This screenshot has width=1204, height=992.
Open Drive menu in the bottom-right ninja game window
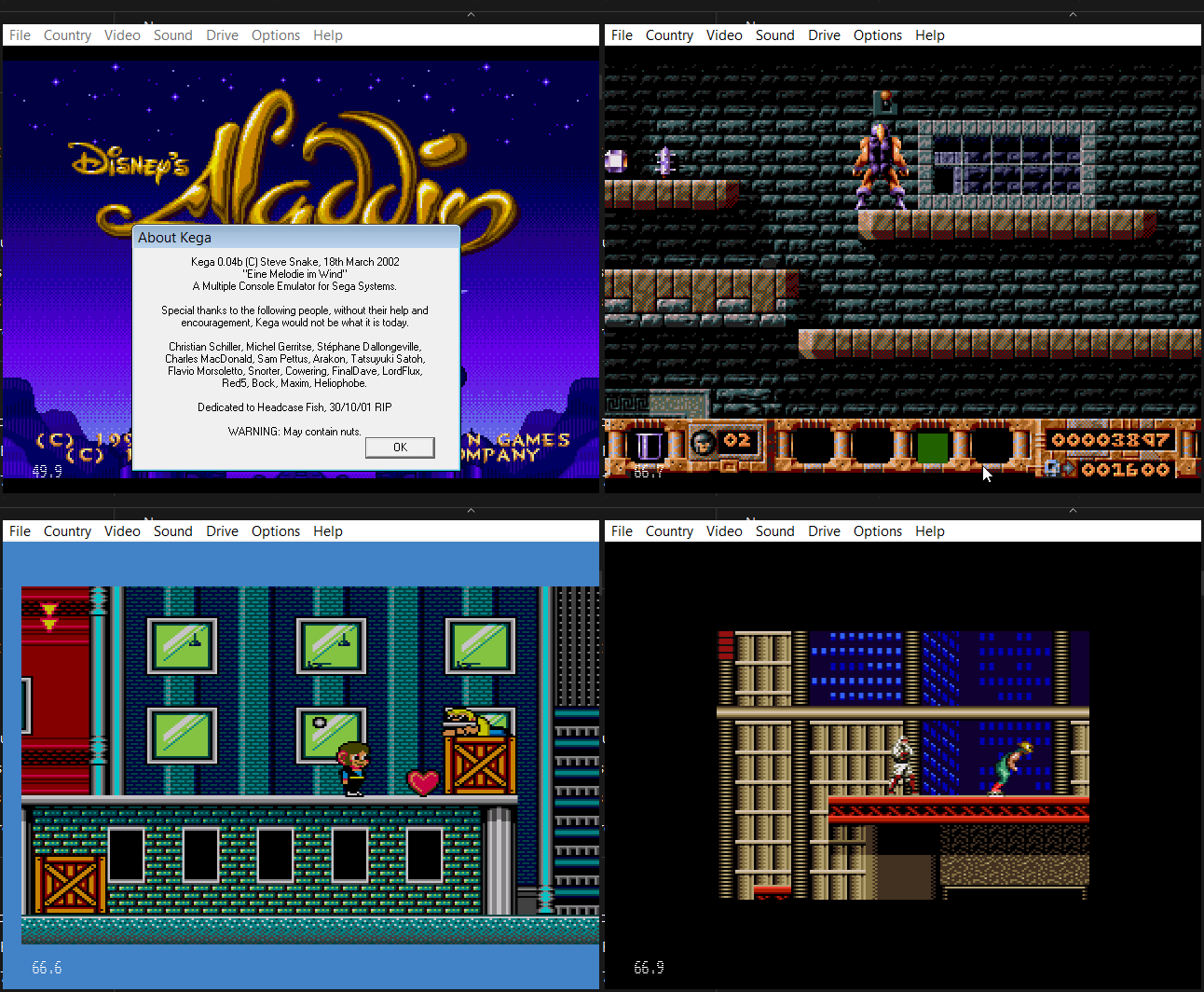(x=824, y=531)
